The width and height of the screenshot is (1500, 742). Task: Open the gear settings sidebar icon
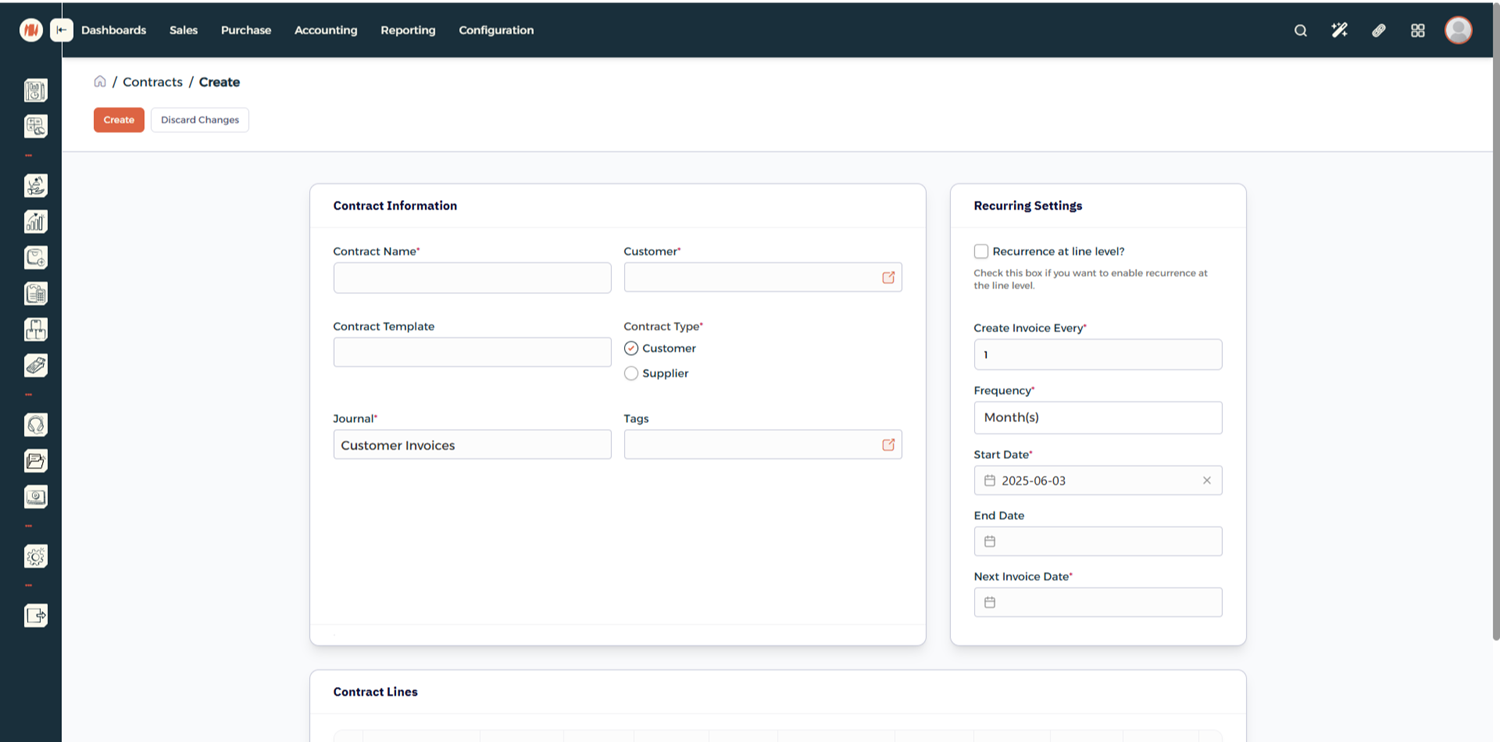click(36, 557)
